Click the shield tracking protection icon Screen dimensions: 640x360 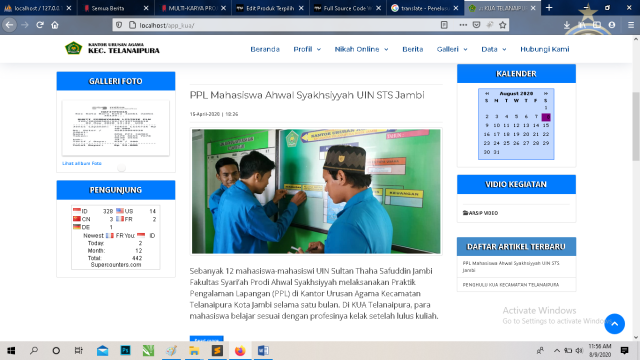[119, 25]
